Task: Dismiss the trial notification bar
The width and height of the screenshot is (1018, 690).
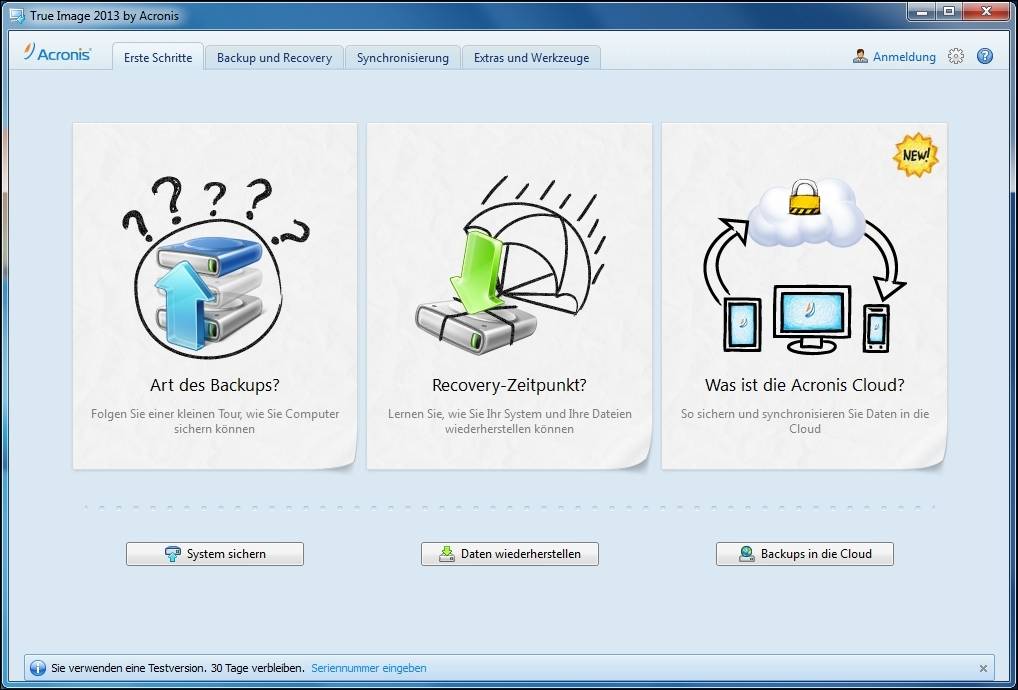Action: click(983, 668)
